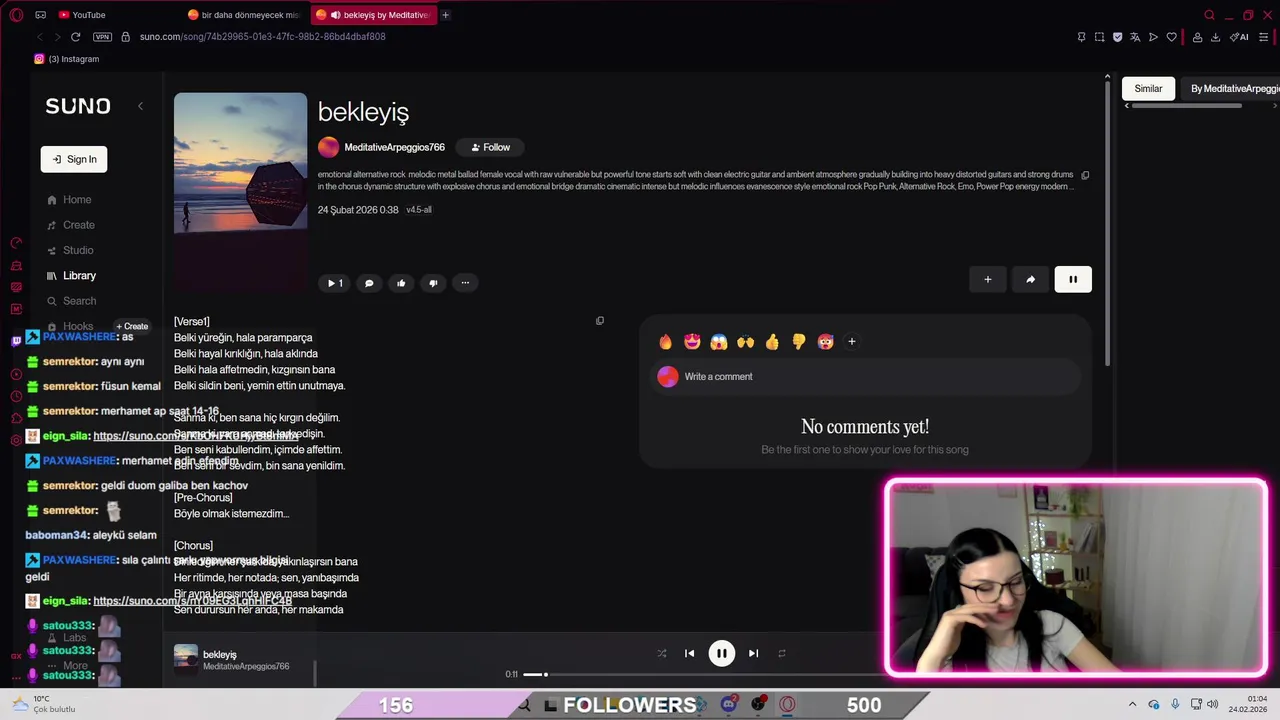Toggle shuffle in player bar
1280x720 pixels.
click(x=662, y=653)
